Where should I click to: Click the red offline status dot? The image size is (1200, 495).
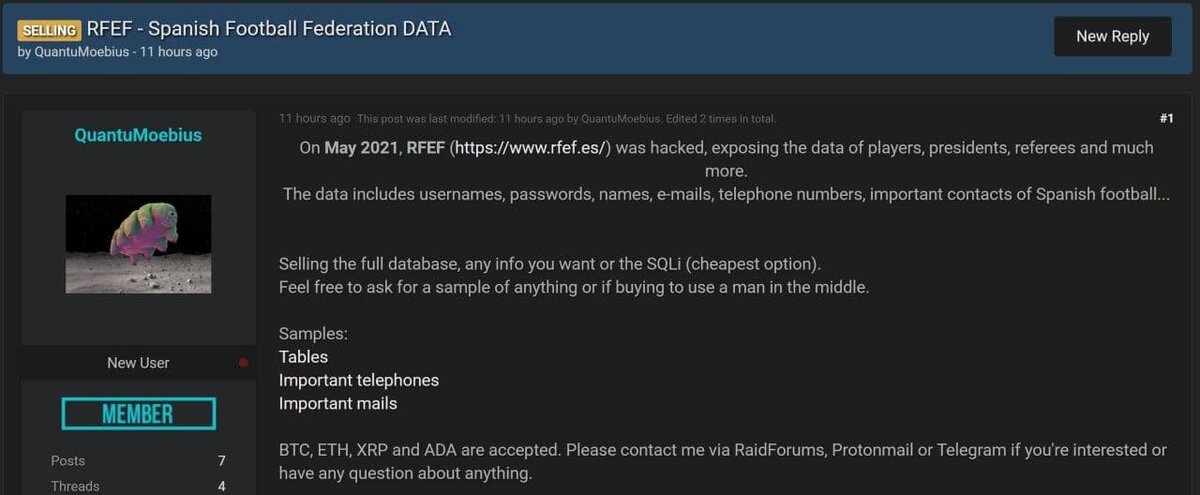[243, 363]
